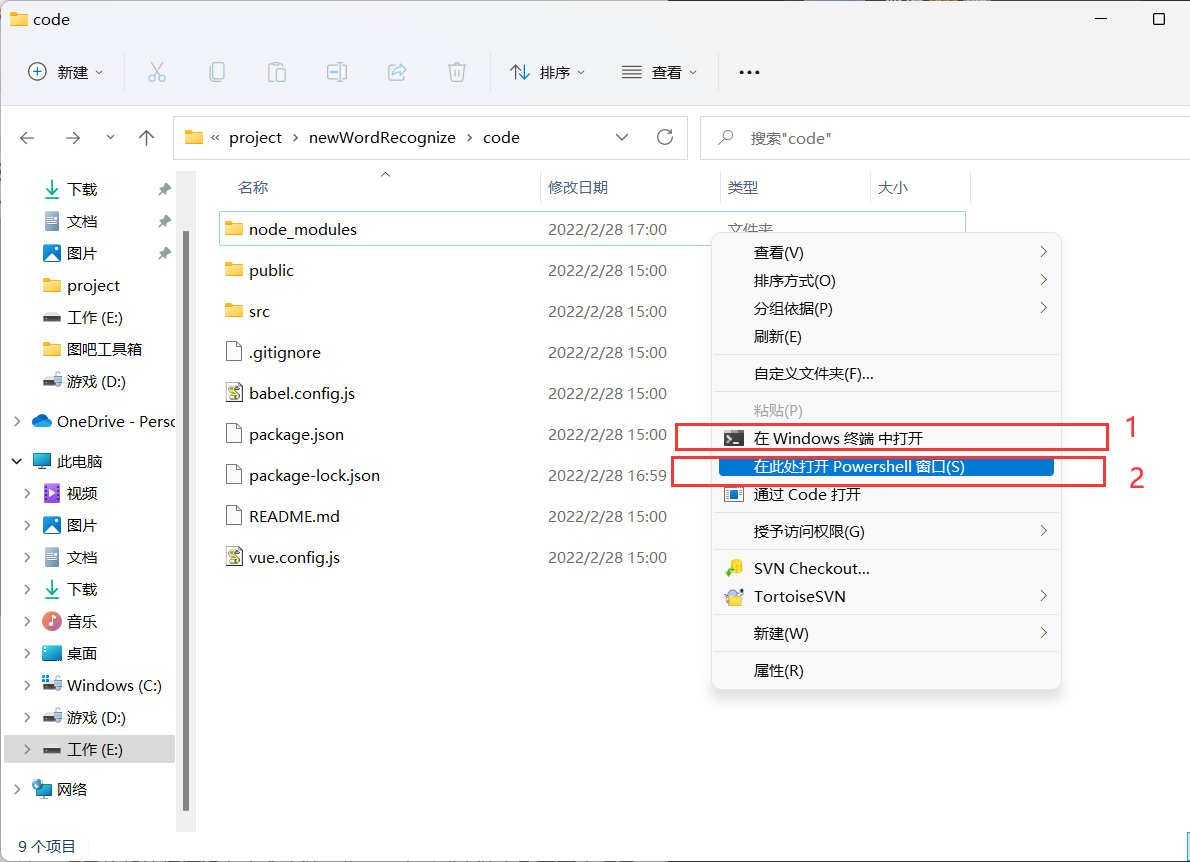Open the three-dot more options menu
Screen dimensions: 1190x862
(749, 72)
